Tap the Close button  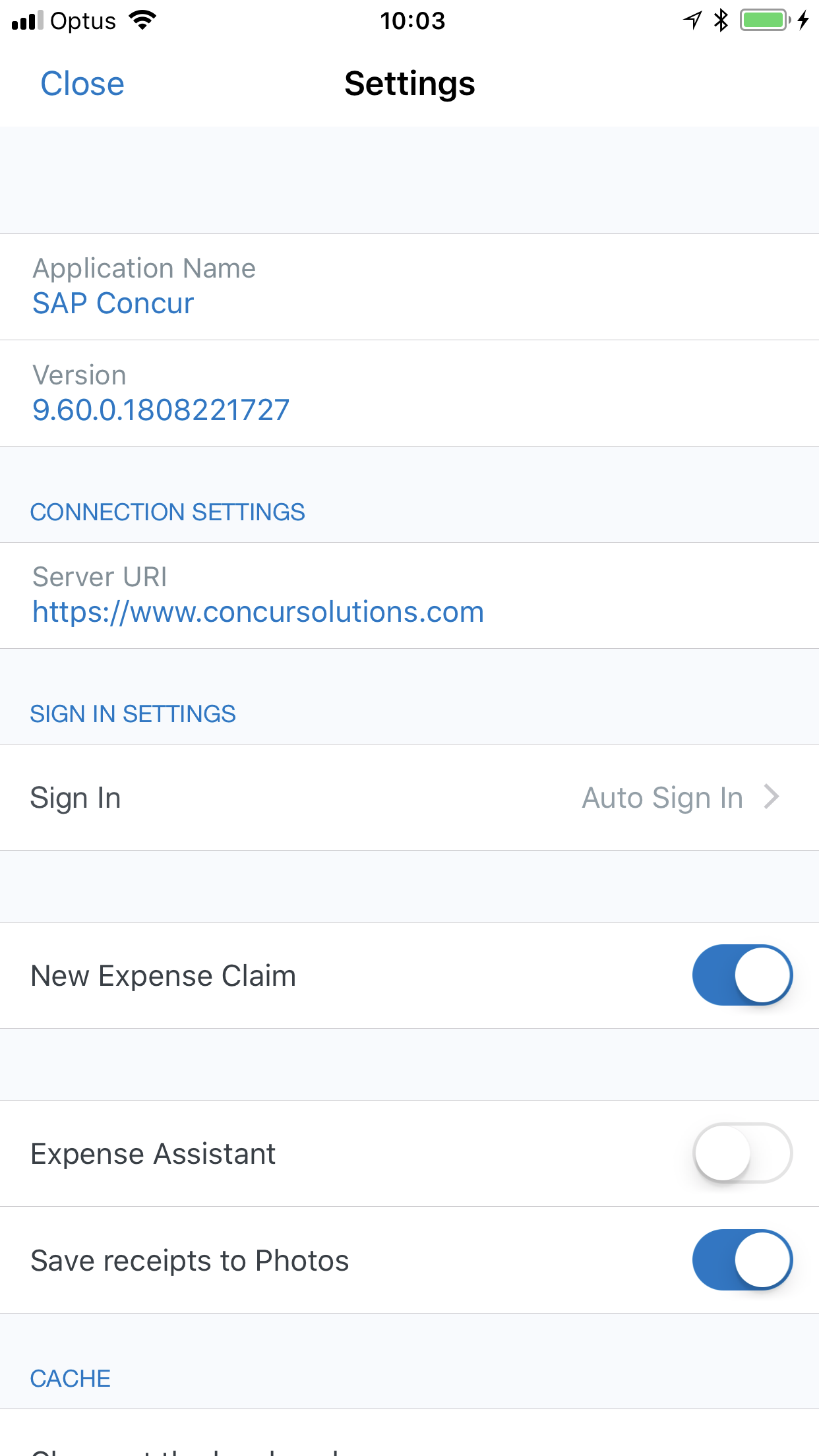point(82,84)
